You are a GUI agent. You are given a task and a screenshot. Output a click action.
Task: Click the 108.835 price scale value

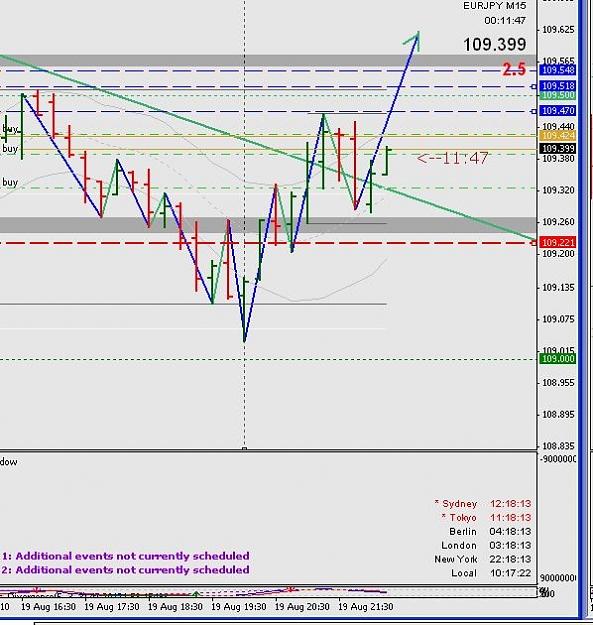coord(558,446)
